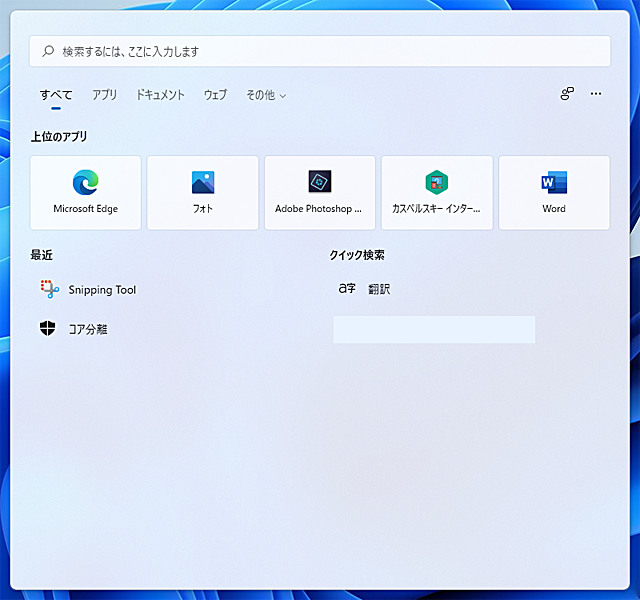Open Microsoft Edge from top apps

click(x=86, y=193)
